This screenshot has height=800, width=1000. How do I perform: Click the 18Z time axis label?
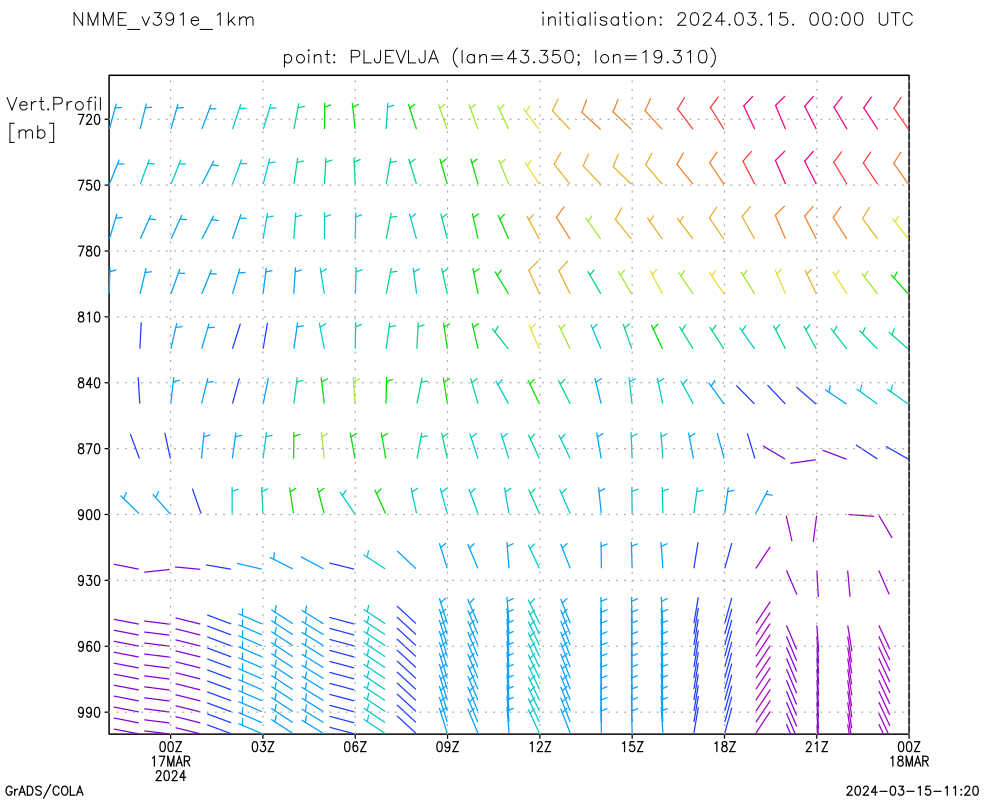coord(724,747)
